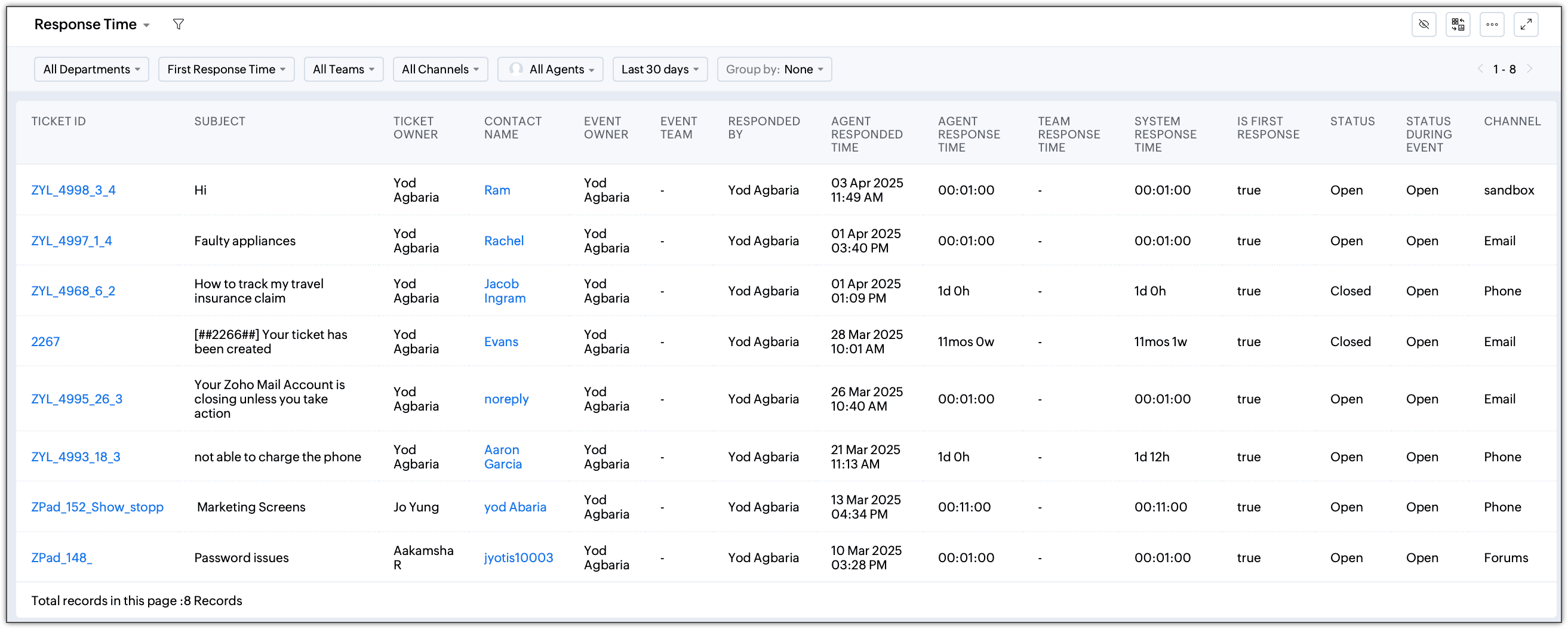The image size is (1568, 629).
Task: Click the QR code scan icon
Action: point(1458,24)
